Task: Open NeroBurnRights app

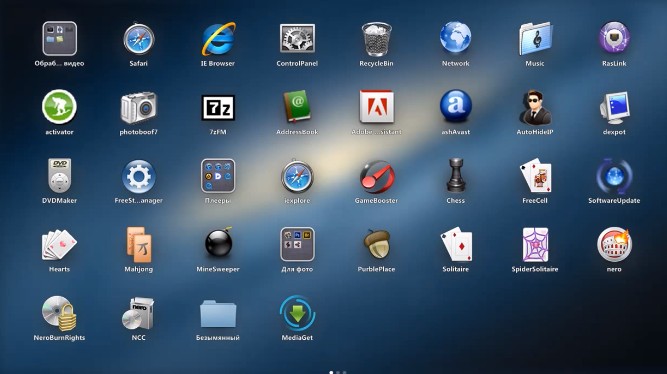Action: click(x=59, y=313)
